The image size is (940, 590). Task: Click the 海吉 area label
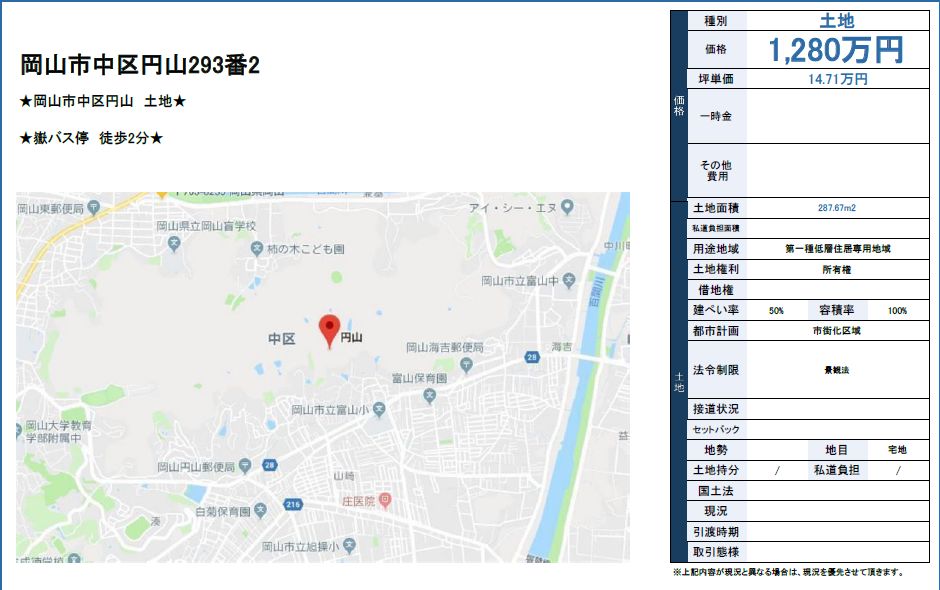(562, 347)
